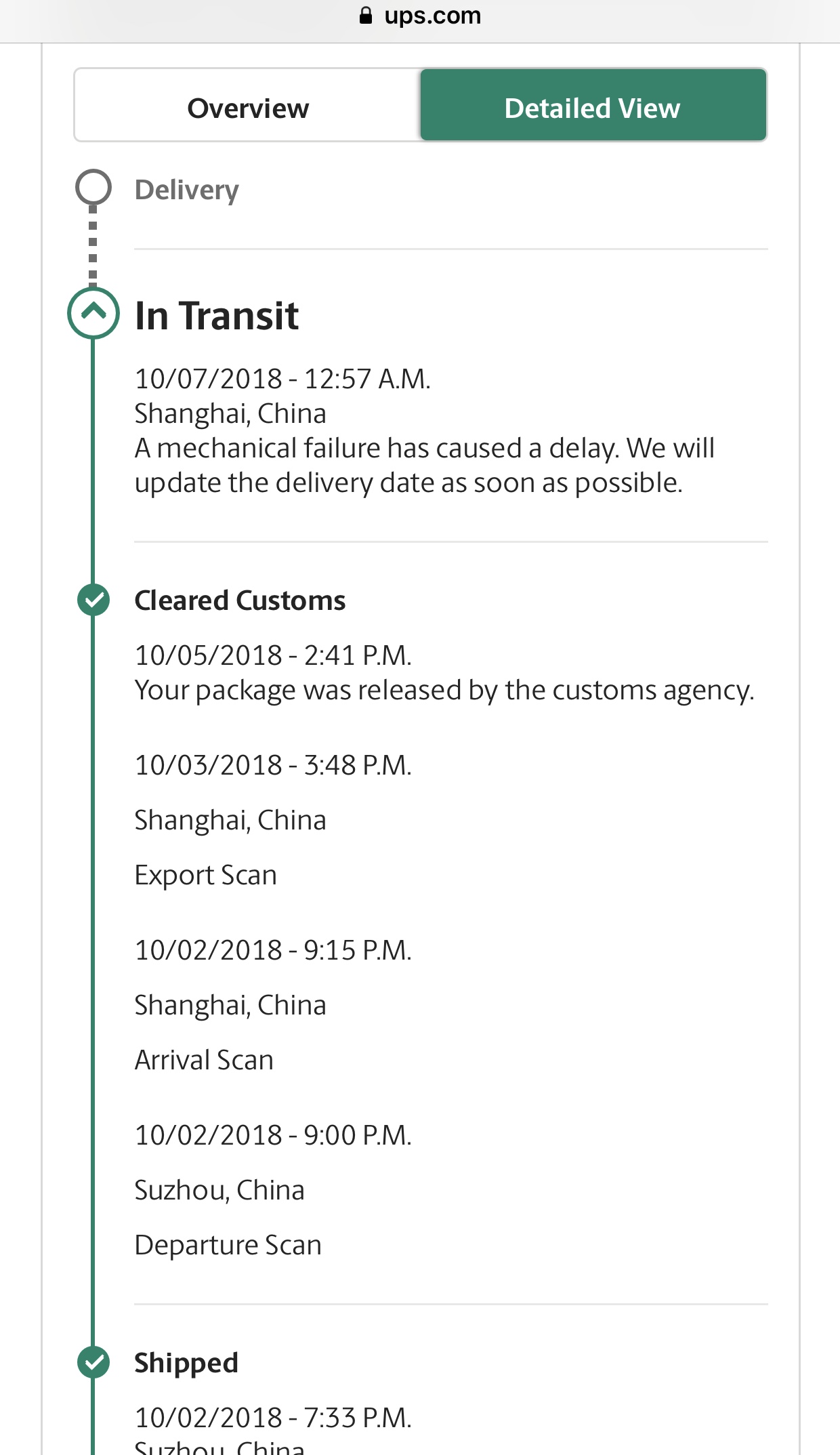Click the In Transit heading
Viewport: 840px width, 1455px height.
(217, 316)
